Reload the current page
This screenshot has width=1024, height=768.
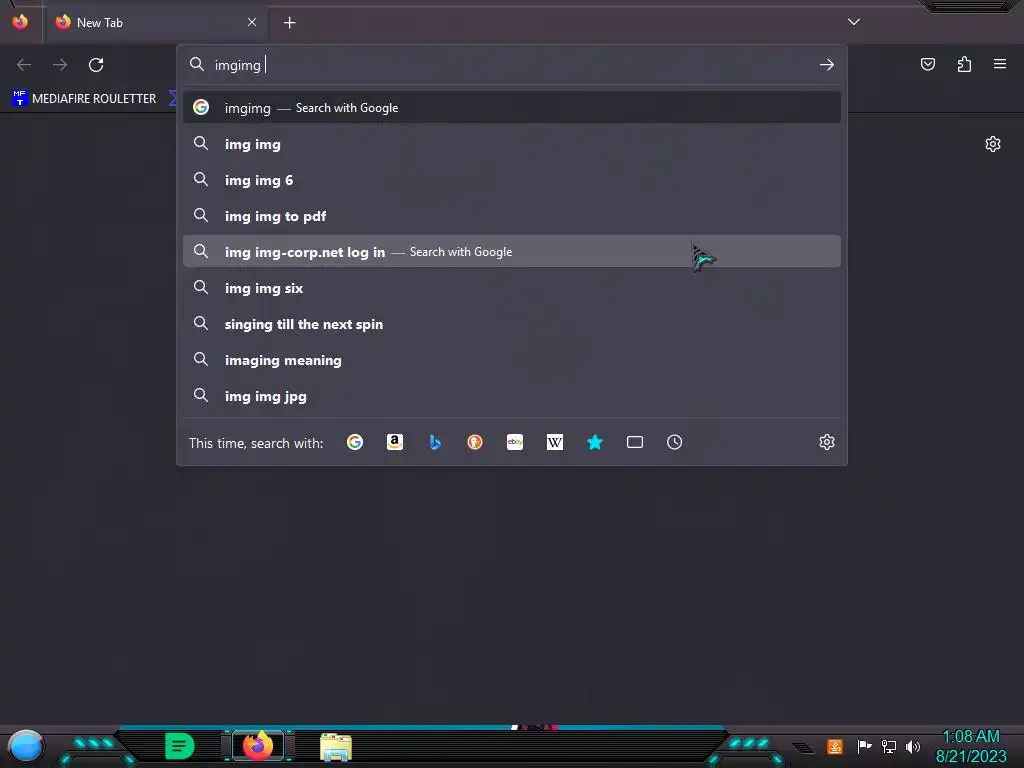pyautogui.click(x=96, y=65)
